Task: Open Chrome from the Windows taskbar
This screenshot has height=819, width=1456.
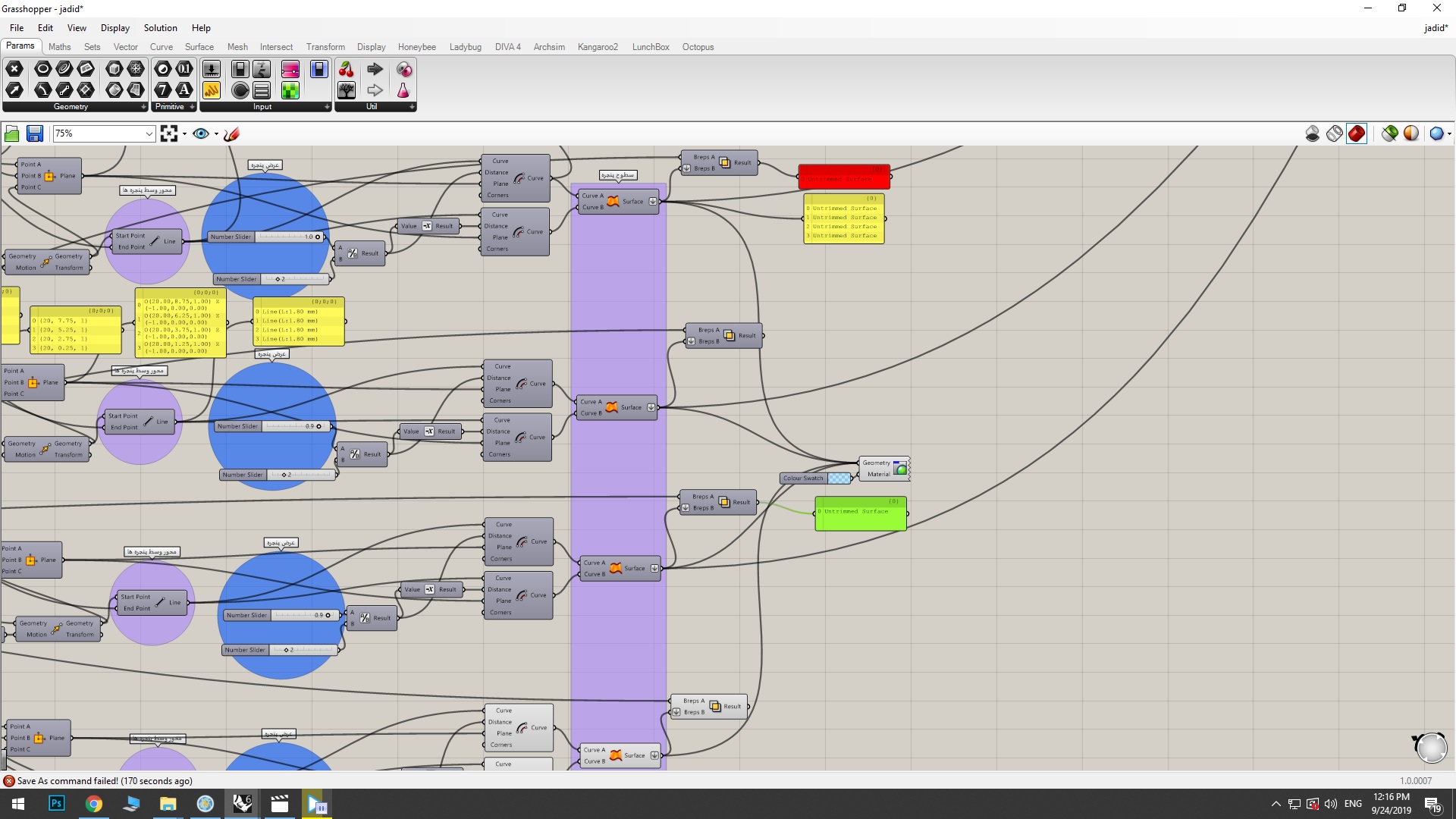Action: (94, 804)
